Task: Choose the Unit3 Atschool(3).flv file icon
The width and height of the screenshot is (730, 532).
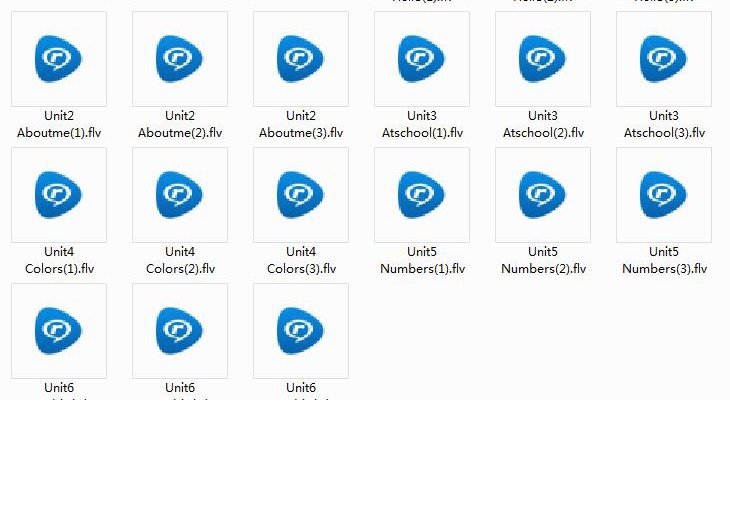Action: click(x=664, y=59)
